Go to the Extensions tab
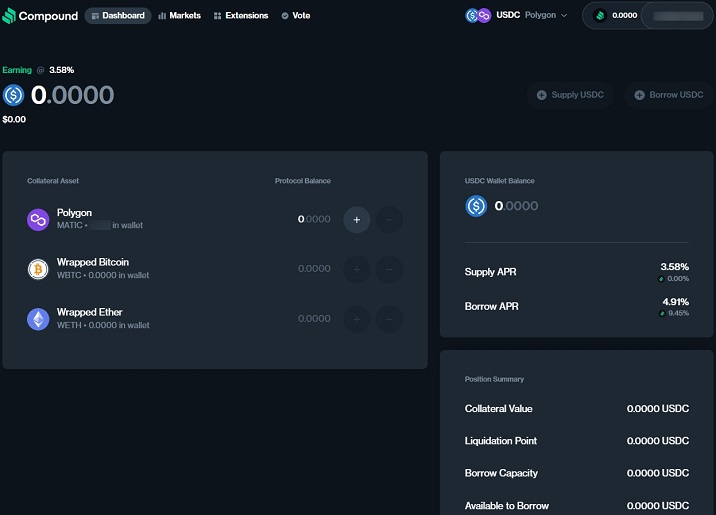 (241, 16)
